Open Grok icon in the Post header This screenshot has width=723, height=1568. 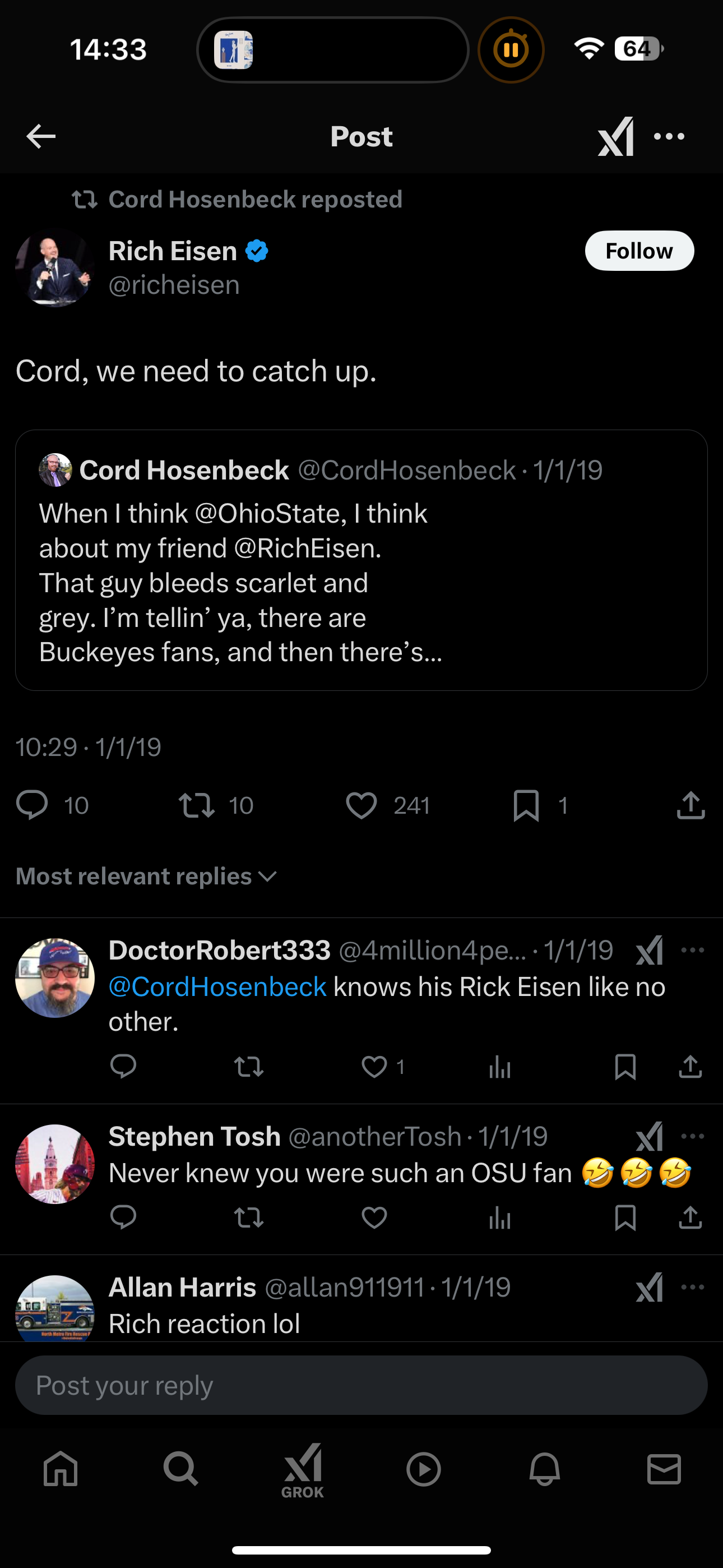616,136
